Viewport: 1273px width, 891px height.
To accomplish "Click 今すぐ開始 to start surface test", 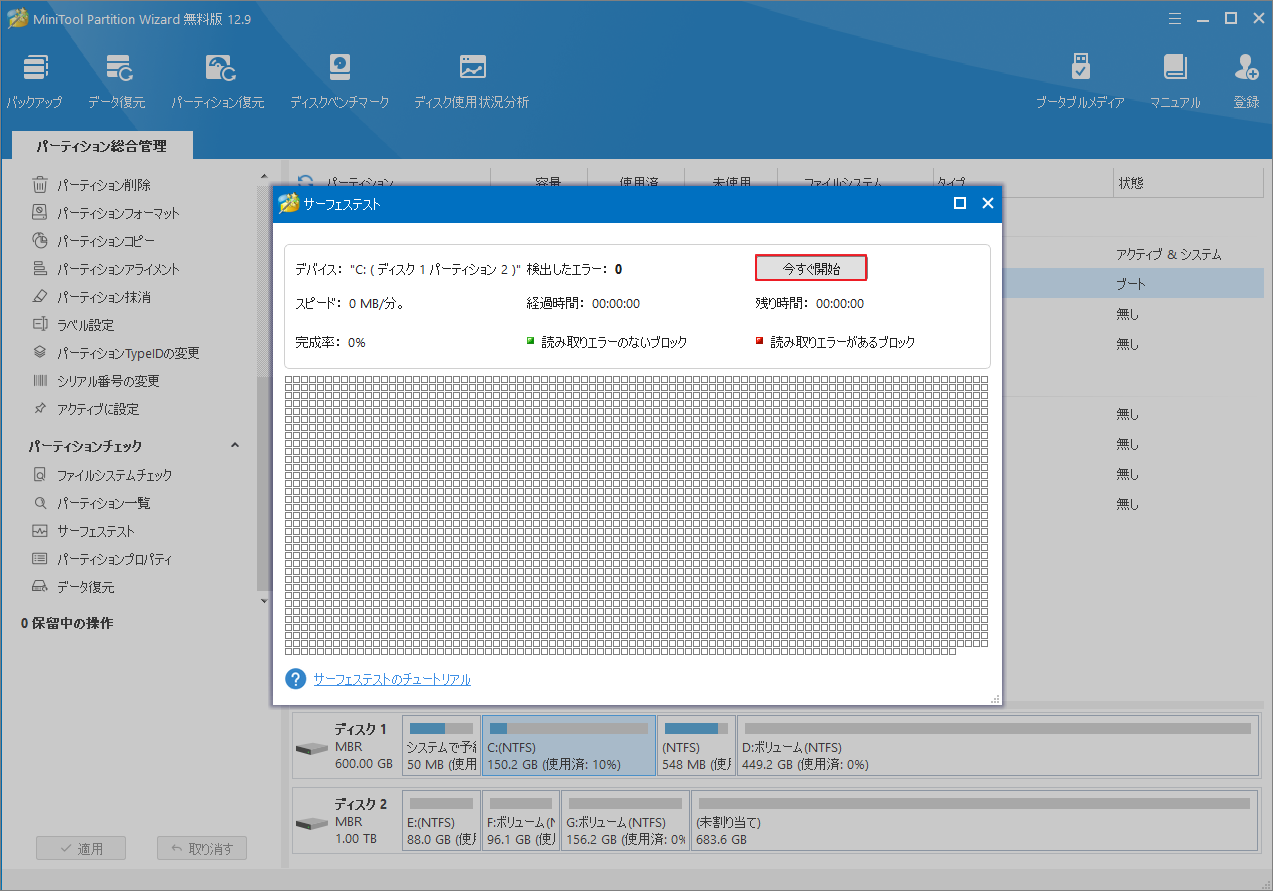I will point(811,268).
